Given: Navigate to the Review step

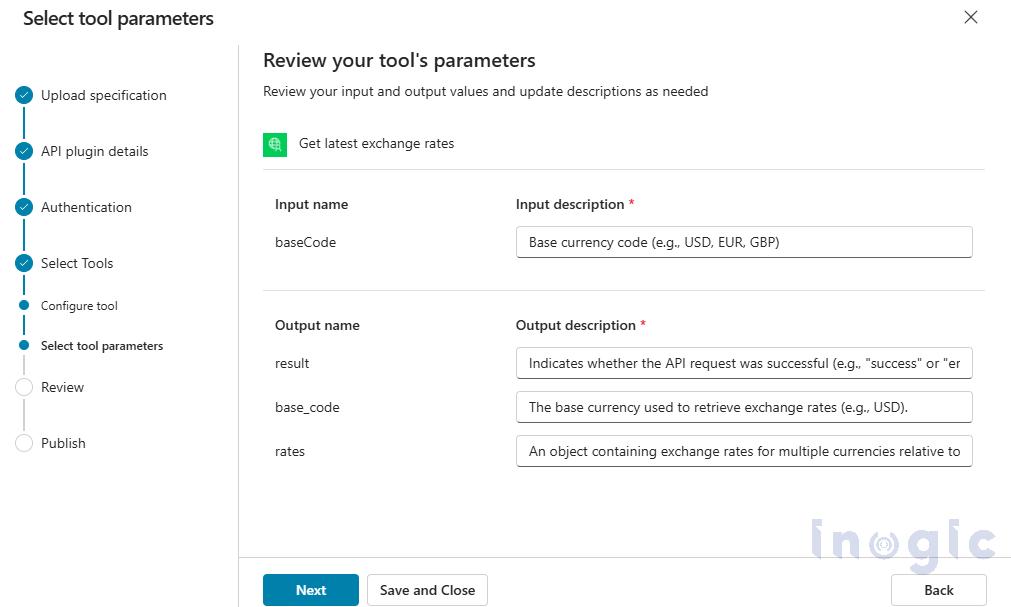Looking at the screenshot, I should click(x=64, y=387).
